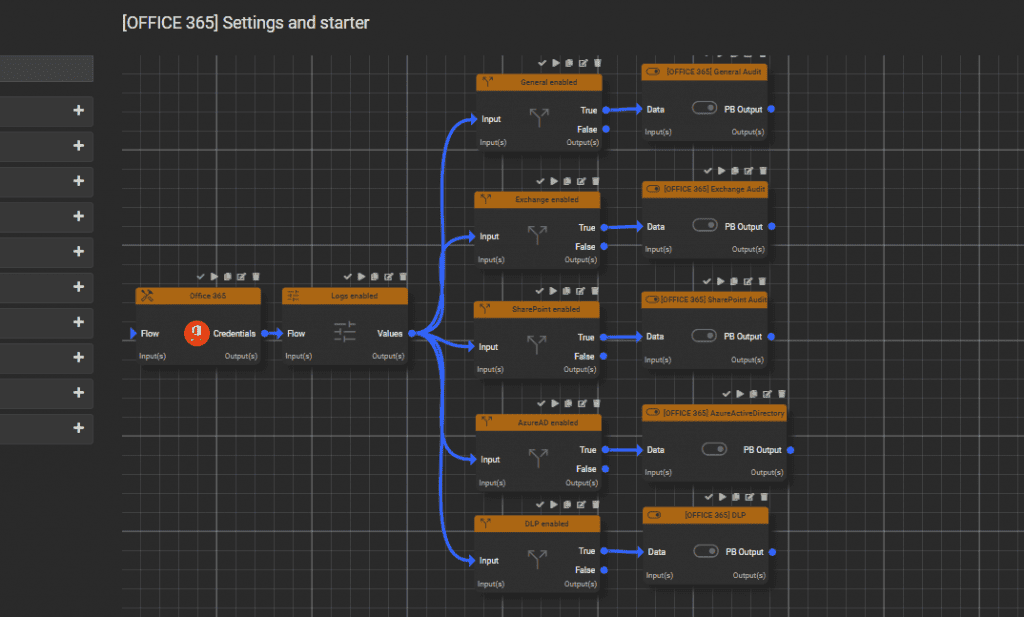Select the [OFFICE 365] Exchange Audit header

pos(705,189)
